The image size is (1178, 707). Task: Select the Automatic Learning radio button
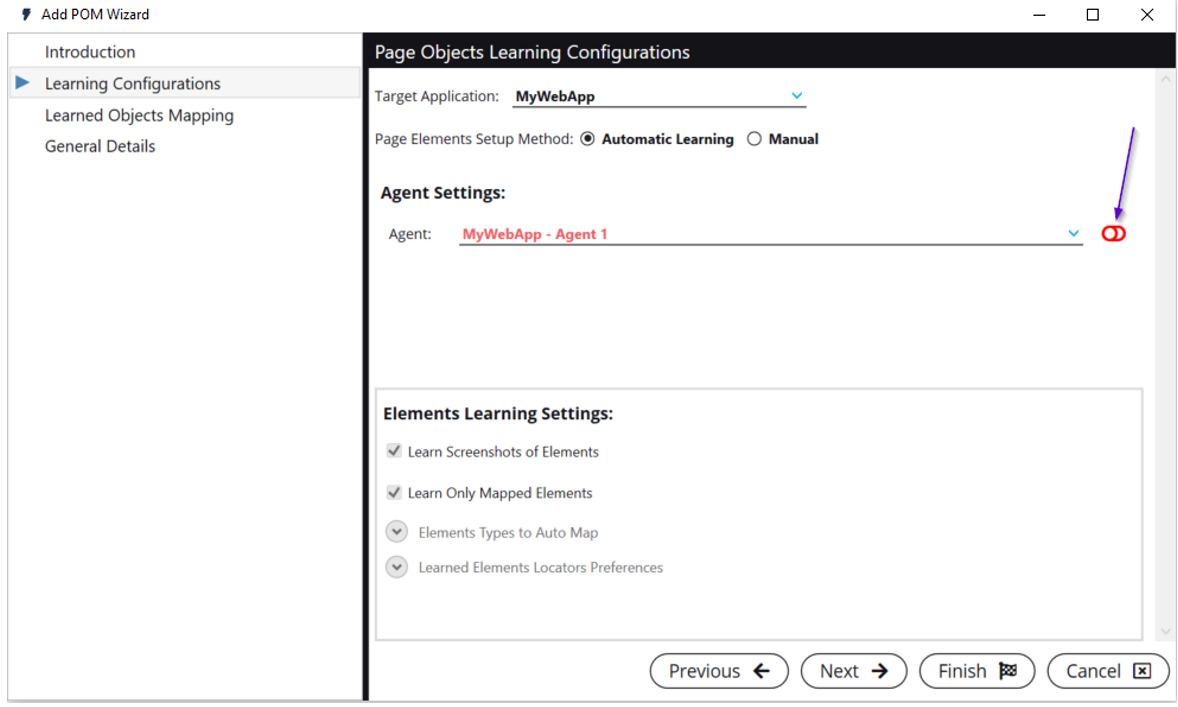click(587, 139)
